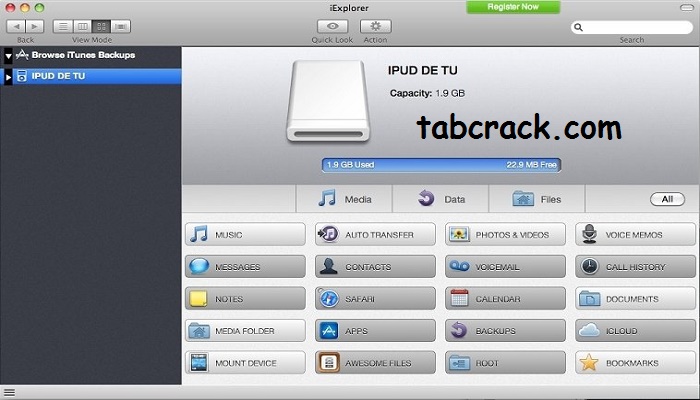Open Photos & Videos

click(x=505, y=234)
